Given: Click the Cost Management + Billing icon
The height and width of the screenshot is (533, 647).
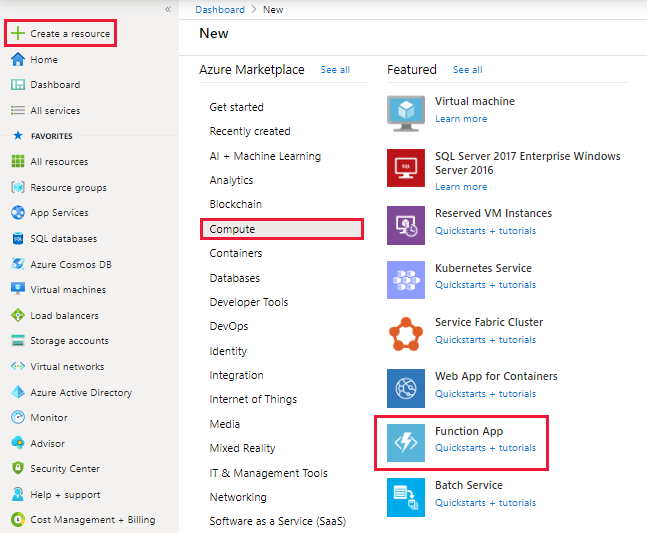Looking at the screenshot, I should point(18,519).
